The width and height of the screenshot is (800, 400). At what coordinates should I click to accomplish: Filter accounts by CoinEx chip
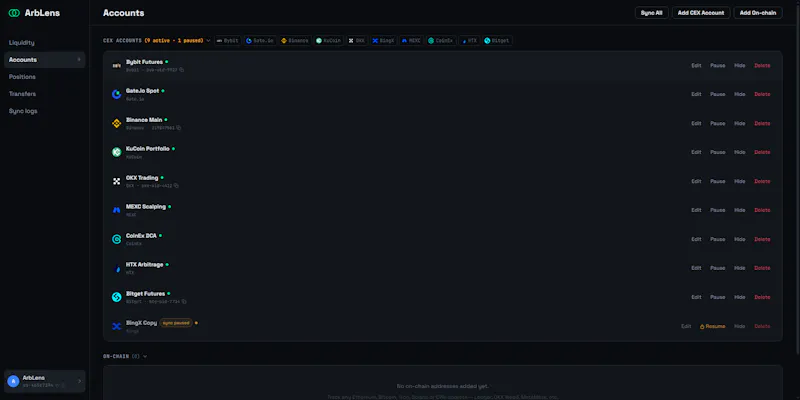click(441, 40)
